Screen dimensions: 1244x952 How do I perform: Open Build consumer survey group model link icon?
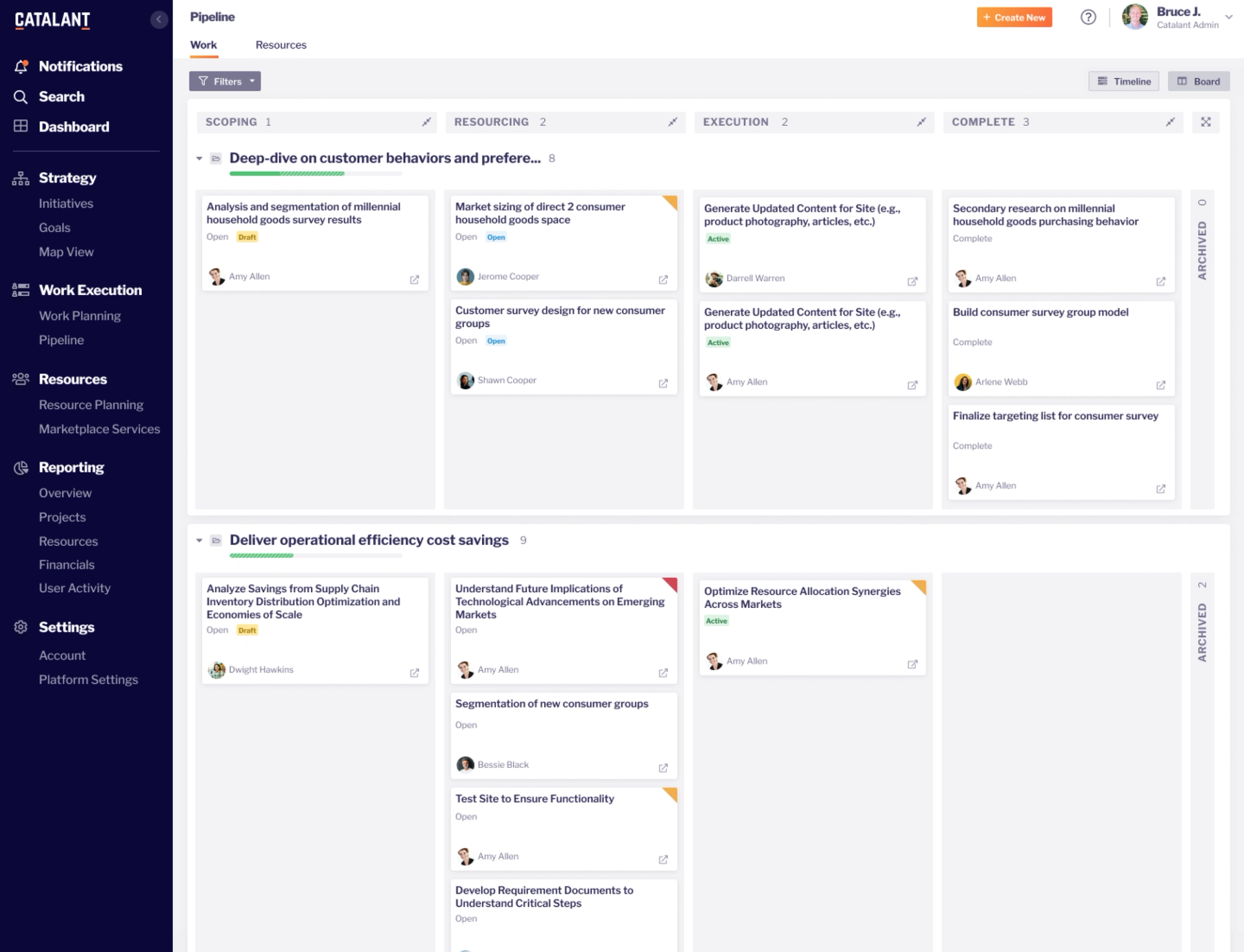(x=1160, y=385)
